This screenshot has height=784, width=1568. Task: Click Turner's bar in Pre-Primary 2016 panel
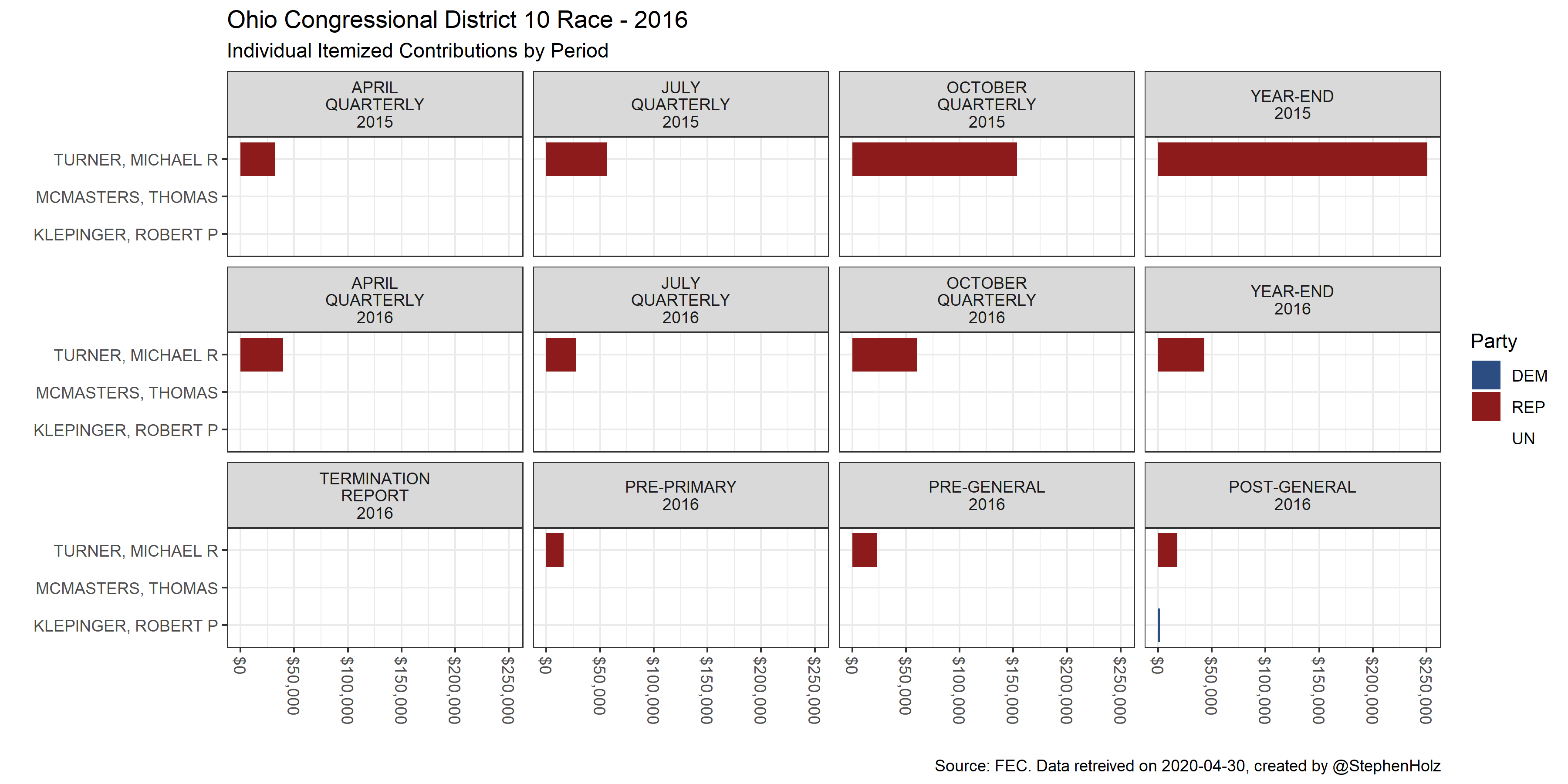point(554,550)
